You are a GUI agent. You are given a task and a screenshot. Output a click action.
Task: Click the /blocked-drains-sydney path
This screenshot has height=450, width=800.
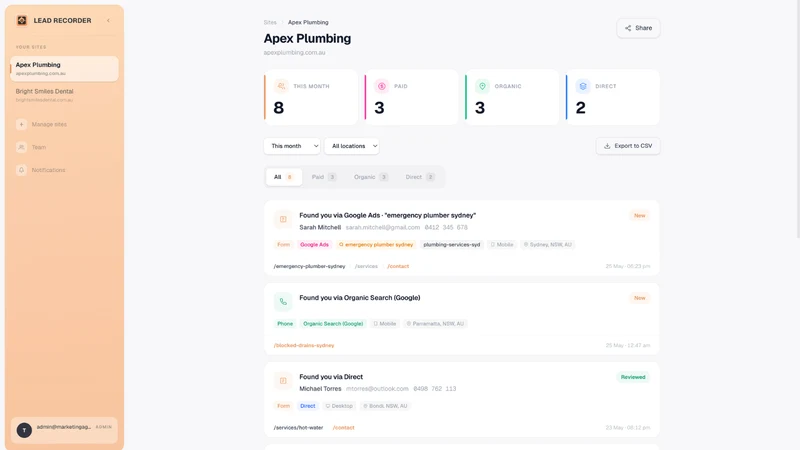tap(304, 345)
